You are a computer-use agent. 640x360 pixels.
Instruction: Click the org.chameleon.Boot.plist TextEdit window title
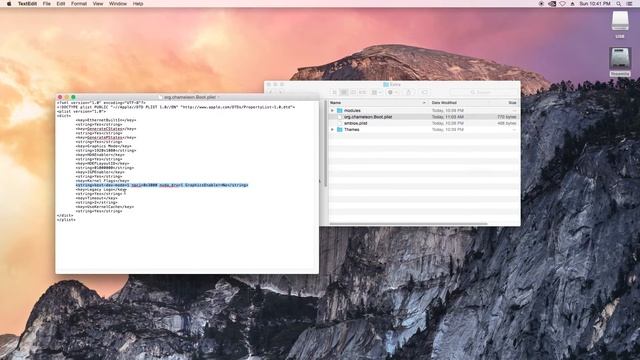click(190, 97)
